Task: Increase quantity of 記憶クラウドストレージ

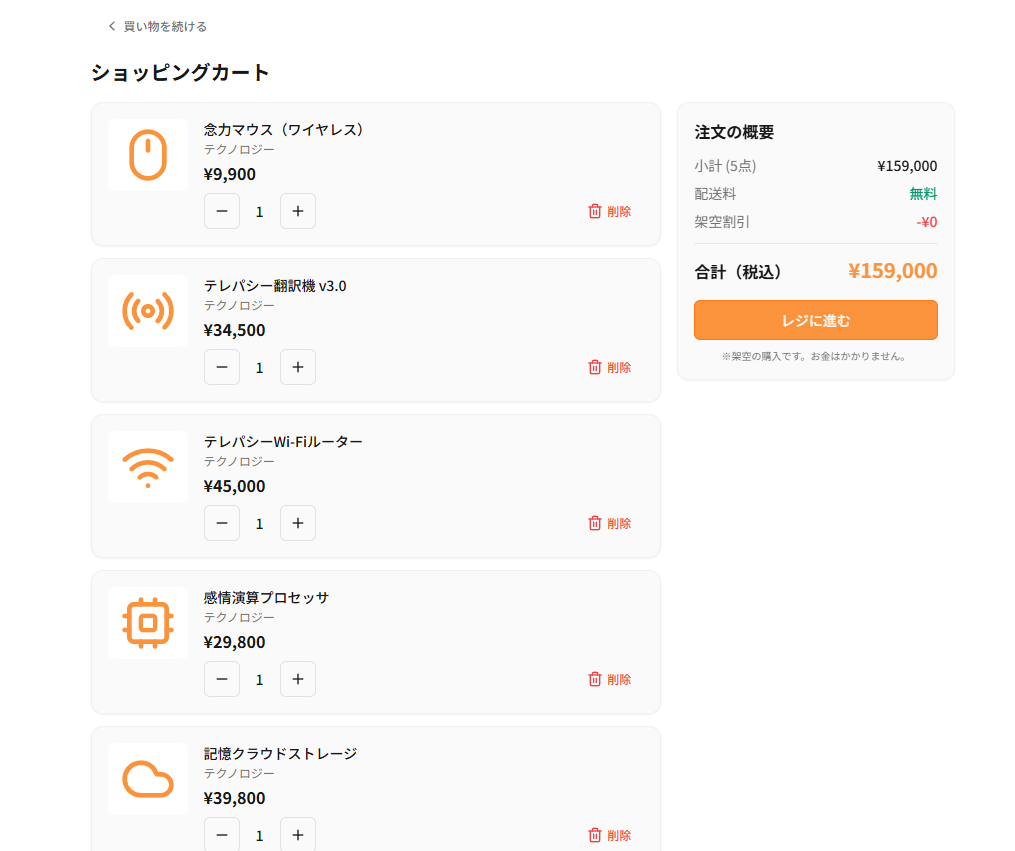Action: (x=297, y=834)
